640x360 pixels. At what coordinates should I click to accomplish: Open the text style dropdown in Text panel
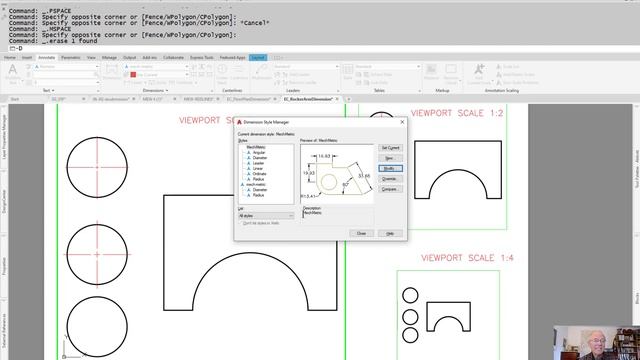[67, 67]
